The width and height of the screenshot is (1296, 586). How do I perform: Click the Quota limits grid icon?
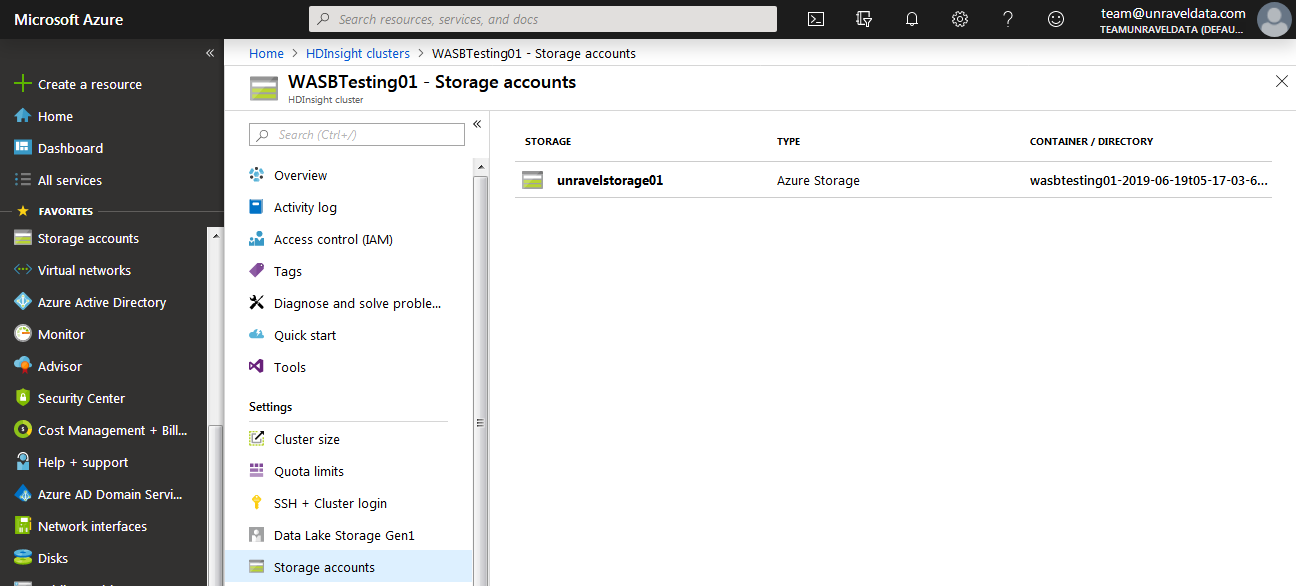coord(257,471)
